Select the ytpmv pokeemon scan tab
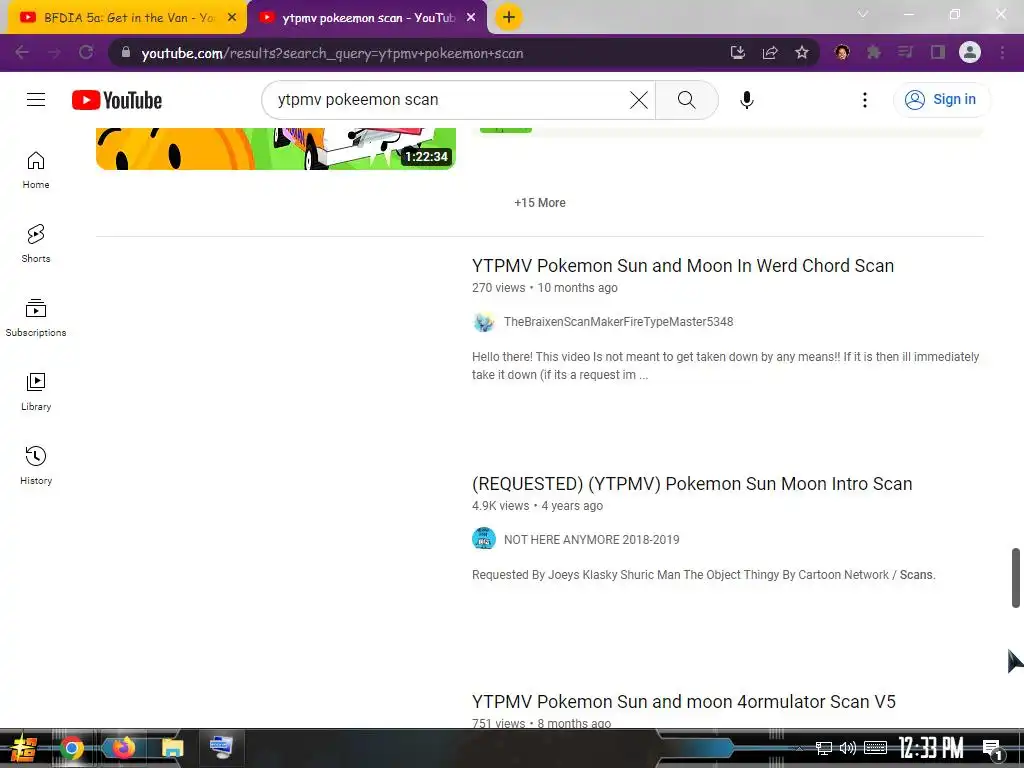1024x768 pixels. click(x=366, y=18)
